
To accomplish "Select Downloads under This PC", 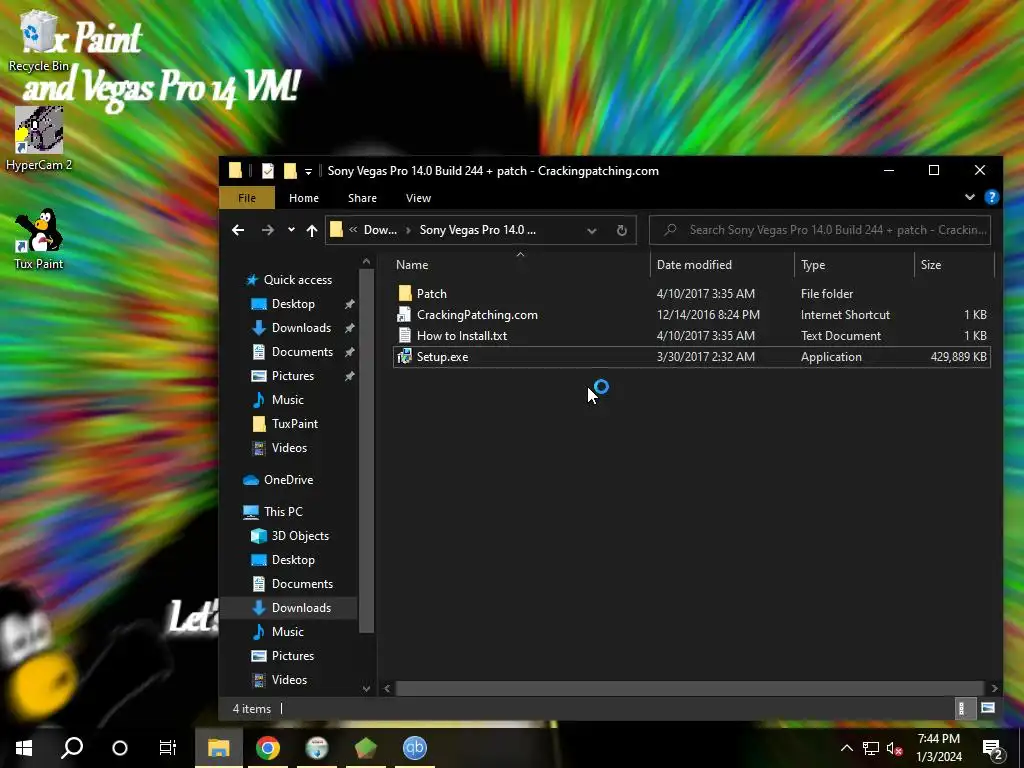I will [301, 608].
